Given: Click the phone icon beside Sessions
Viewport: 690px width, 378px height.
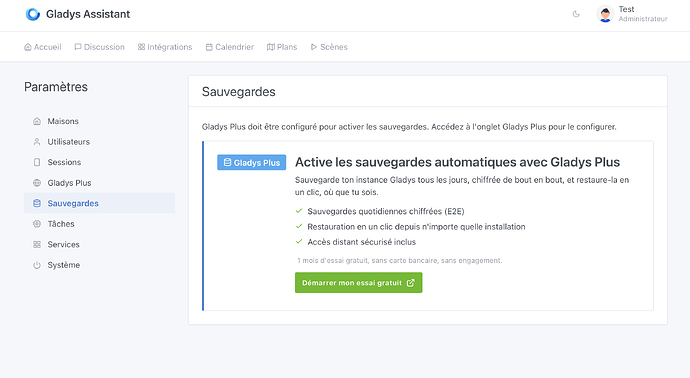Looking at the screenshot, I should pyautogui.click(x=37, y=162).
